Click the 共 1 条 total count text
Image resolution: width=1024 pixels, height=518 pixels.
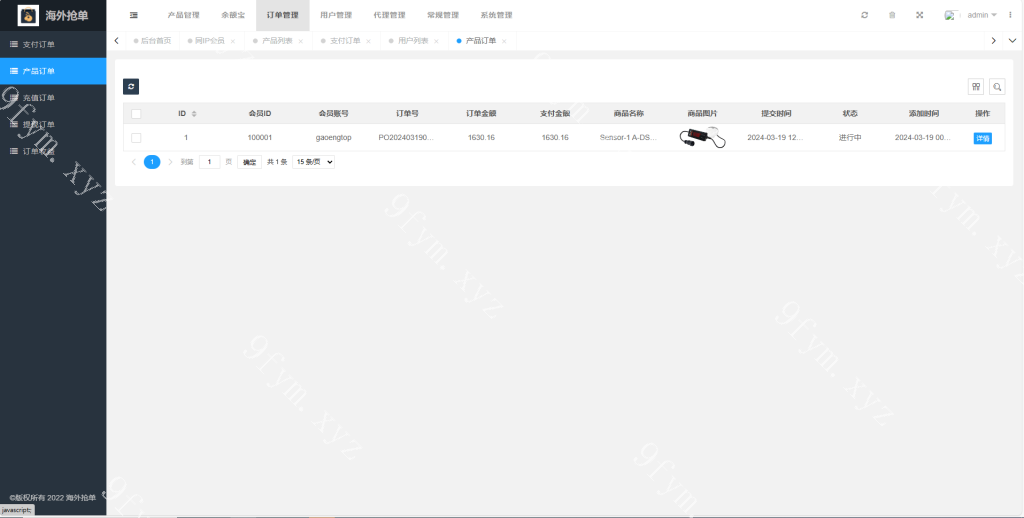click(x=277, y=162)
